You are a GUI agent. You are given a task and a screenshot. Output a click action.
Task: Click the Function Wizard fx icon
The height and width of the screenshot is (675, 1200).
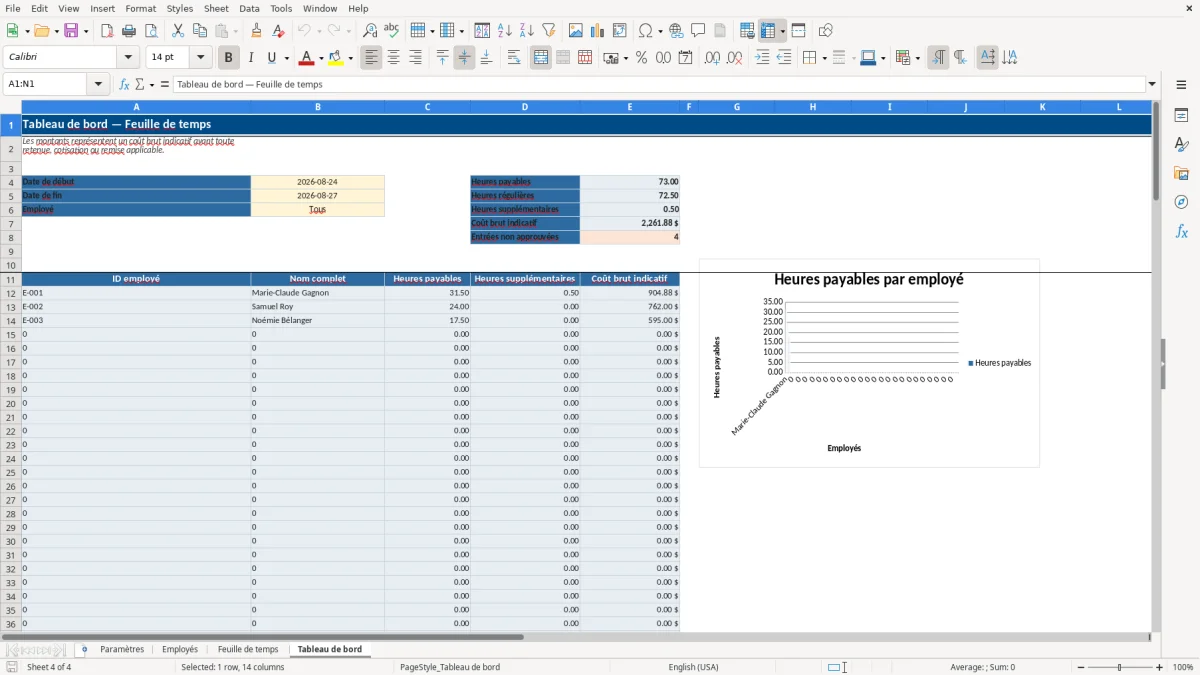[124, 85]
